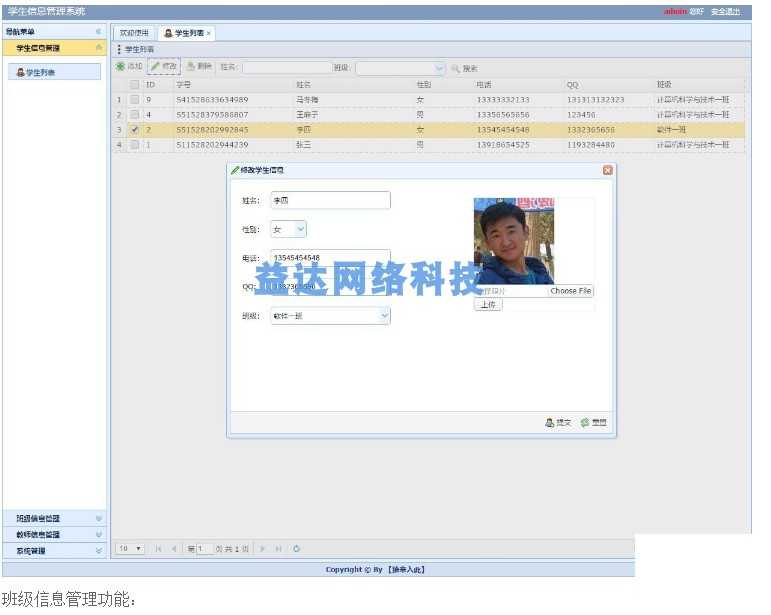
Task: Click QQ cell 1193284480
Action: point(591,145)
